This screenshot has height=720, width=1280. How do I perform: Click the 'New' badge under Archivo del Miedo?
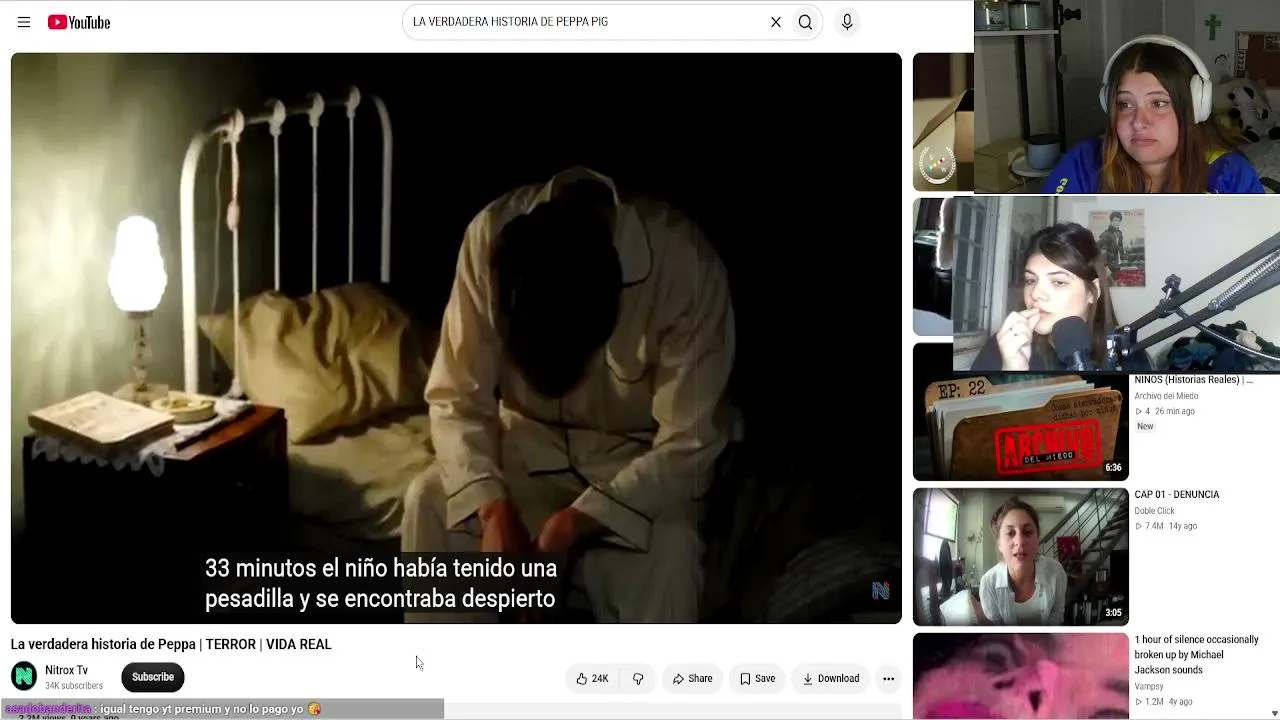point(1145,427)
